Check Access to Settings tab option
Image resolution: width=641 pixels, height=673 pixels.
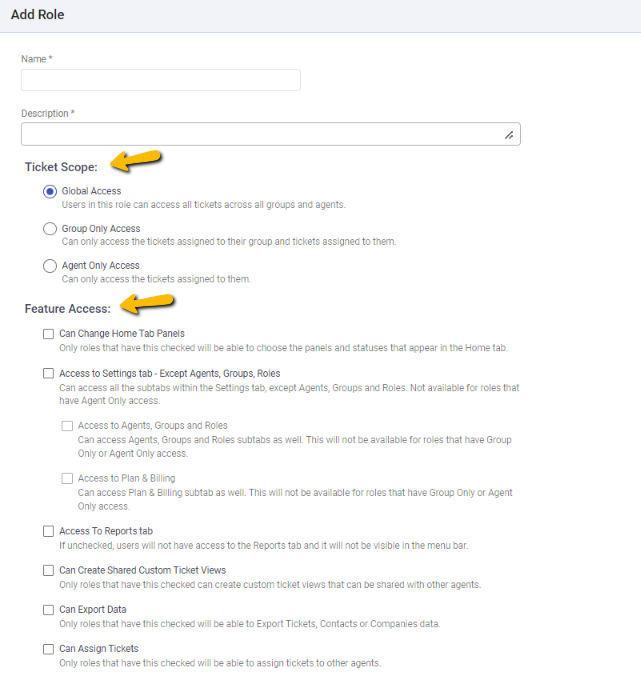click(x=49, y=373)
